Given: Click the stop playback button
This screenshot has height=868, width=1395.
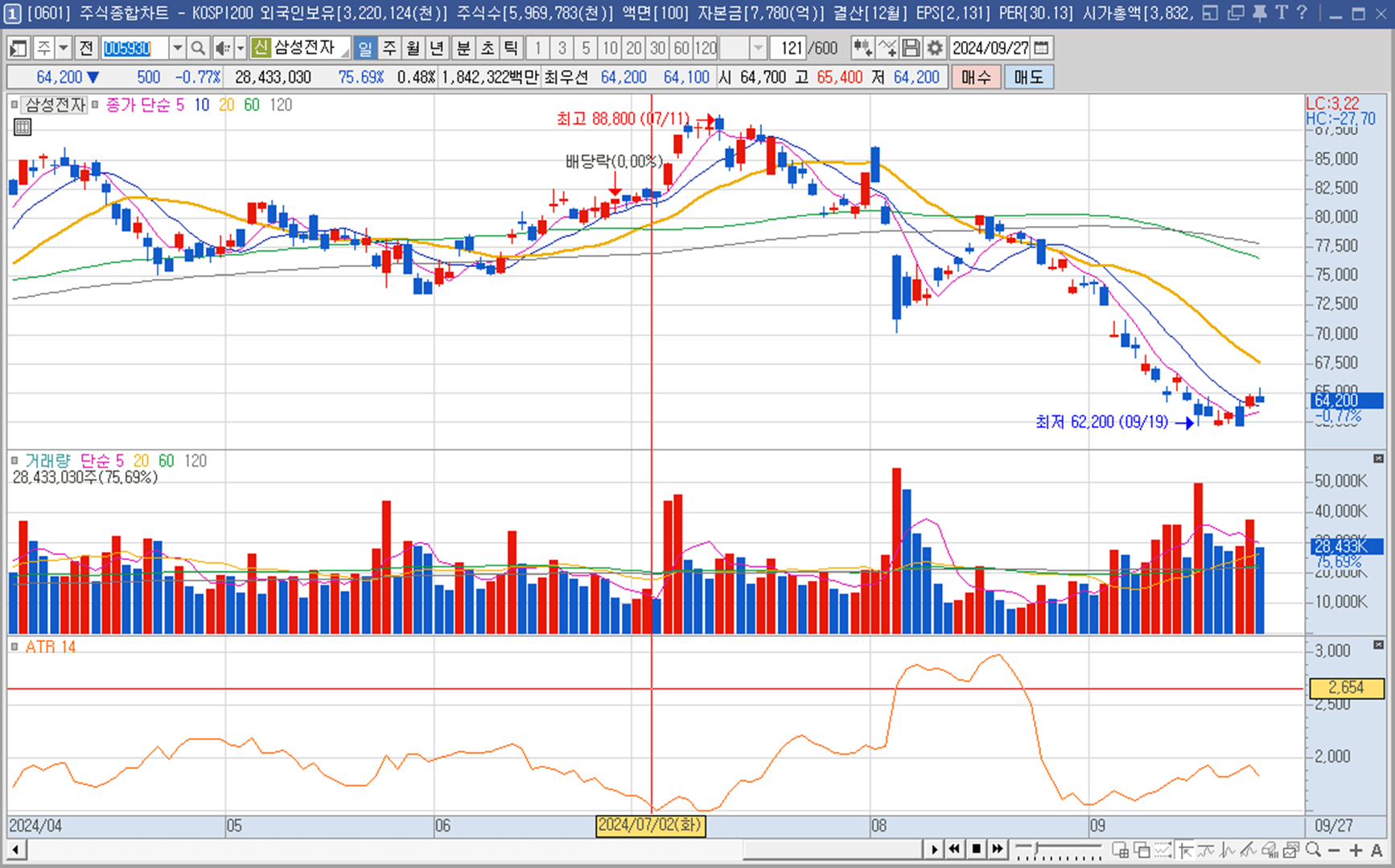Looking at the screenshot, I should [x=977, y=849].
